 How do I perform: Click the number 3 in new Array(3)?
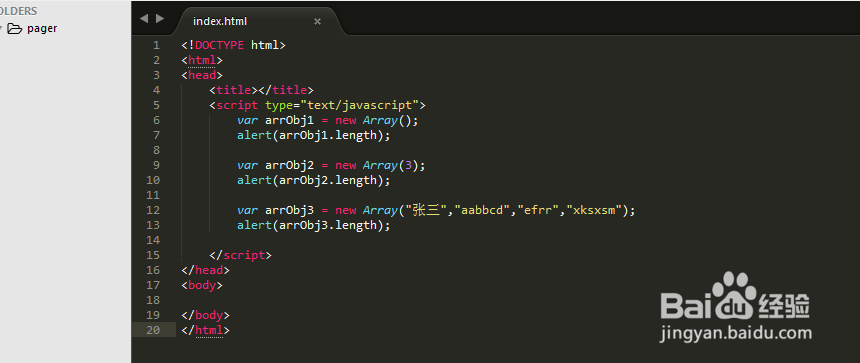[408, 165]
